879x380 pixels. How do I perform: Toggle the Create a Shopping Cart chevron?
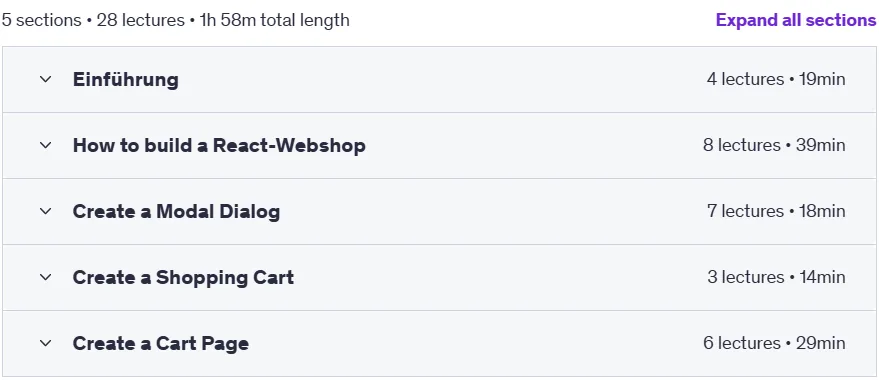click(45, 277)
